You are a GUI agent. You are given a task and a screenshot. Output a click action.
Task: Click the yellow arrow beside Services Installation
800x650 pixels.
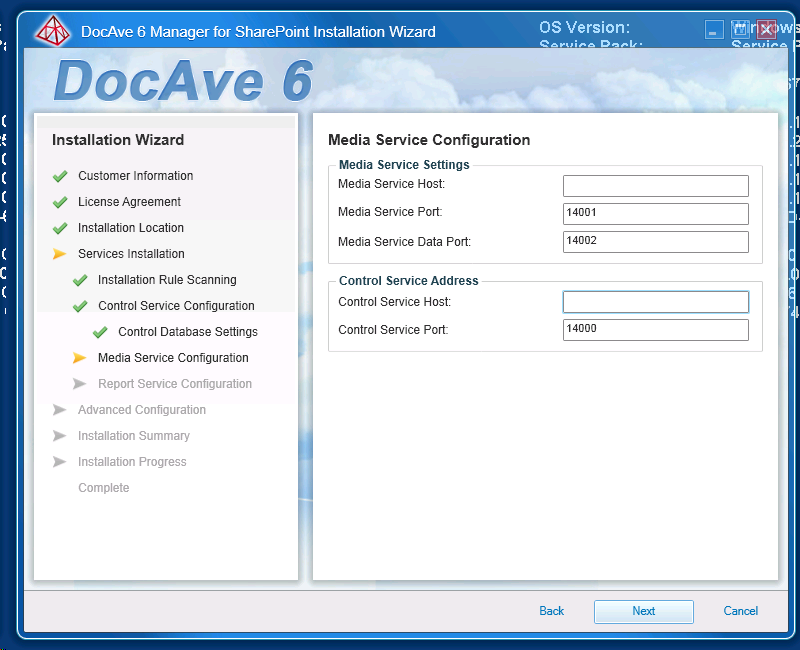(60, 254)
